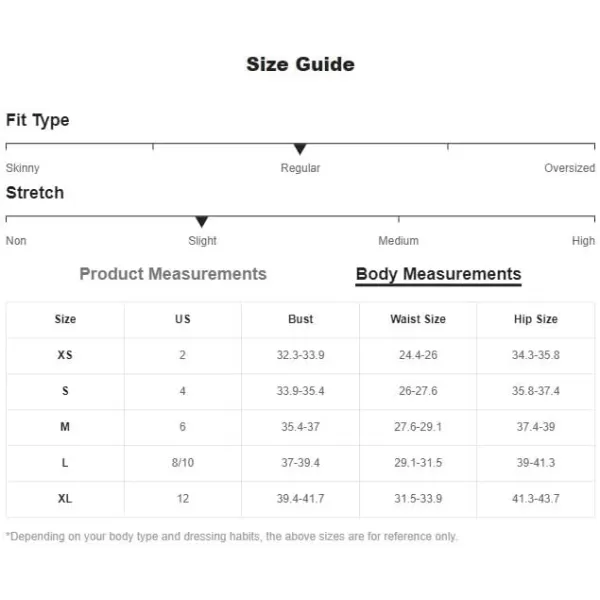Select the Size column header
This screenshot has height=600, width=600.
(65, 319)
